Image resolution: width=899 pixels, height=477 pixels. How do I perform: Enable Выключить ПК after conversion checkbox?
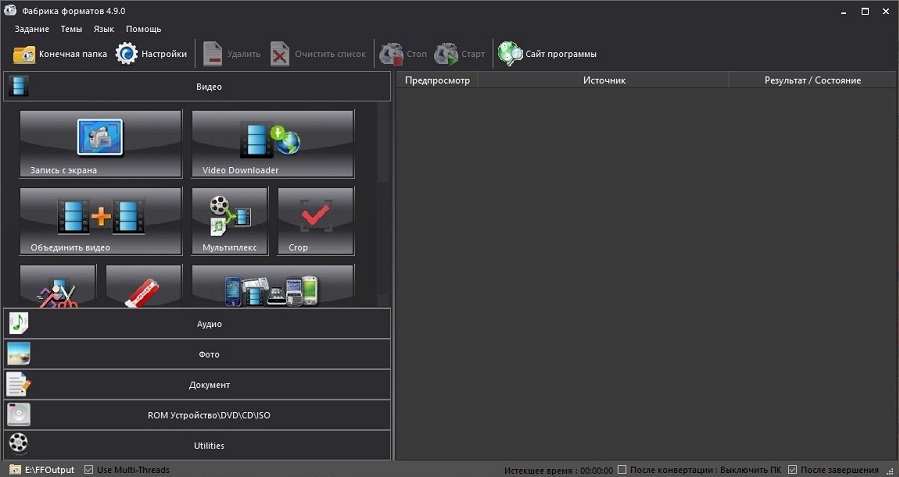(623, 470)
